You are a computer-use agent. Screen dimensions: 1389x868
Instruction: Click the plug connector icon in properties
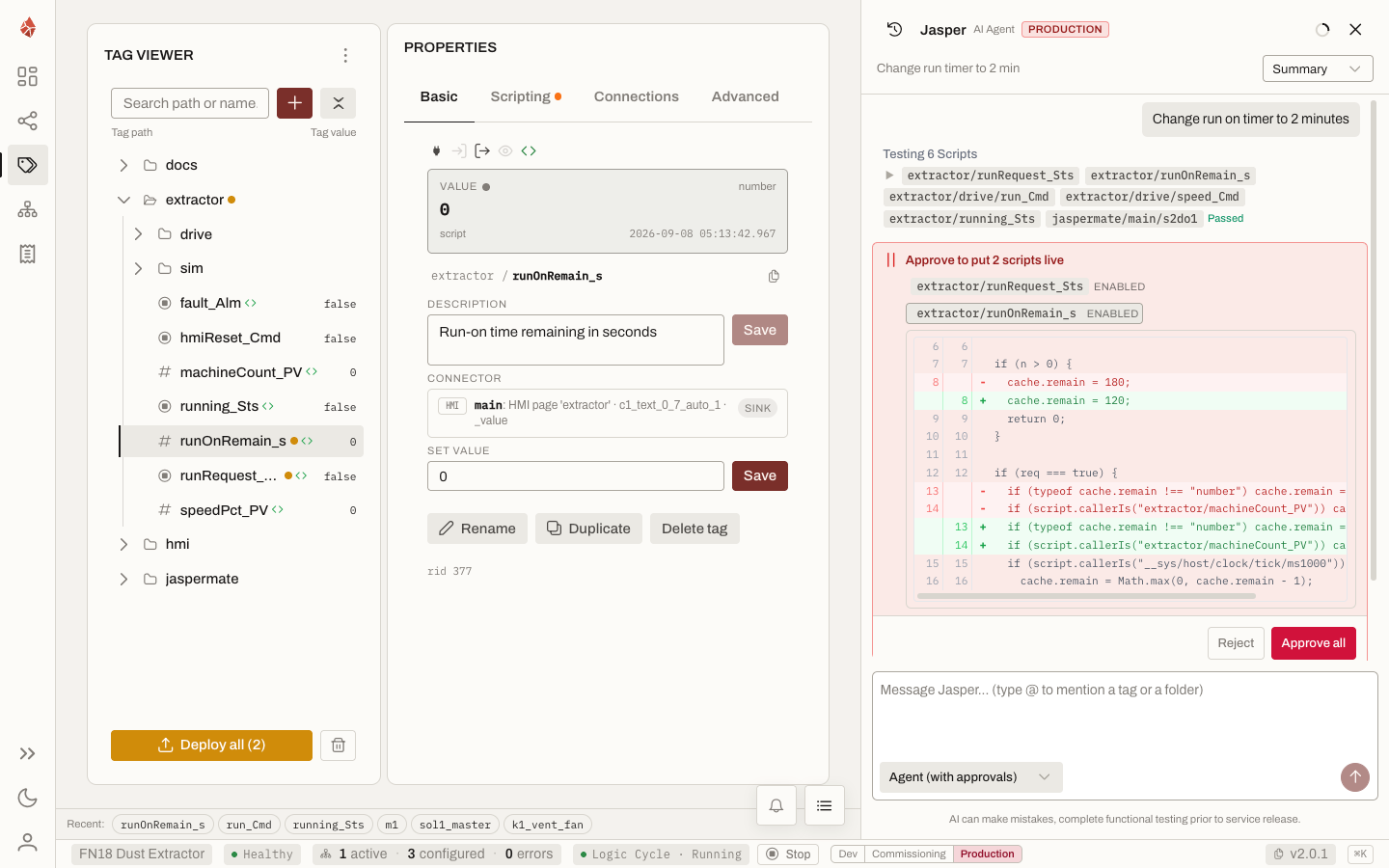click(x=436, y=150)
